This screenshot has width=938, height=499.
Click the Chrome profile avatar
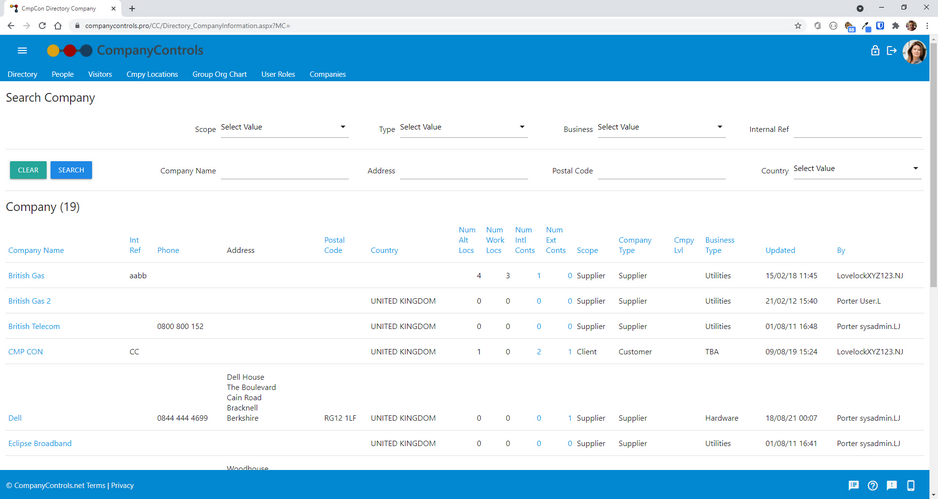point(911,26)
